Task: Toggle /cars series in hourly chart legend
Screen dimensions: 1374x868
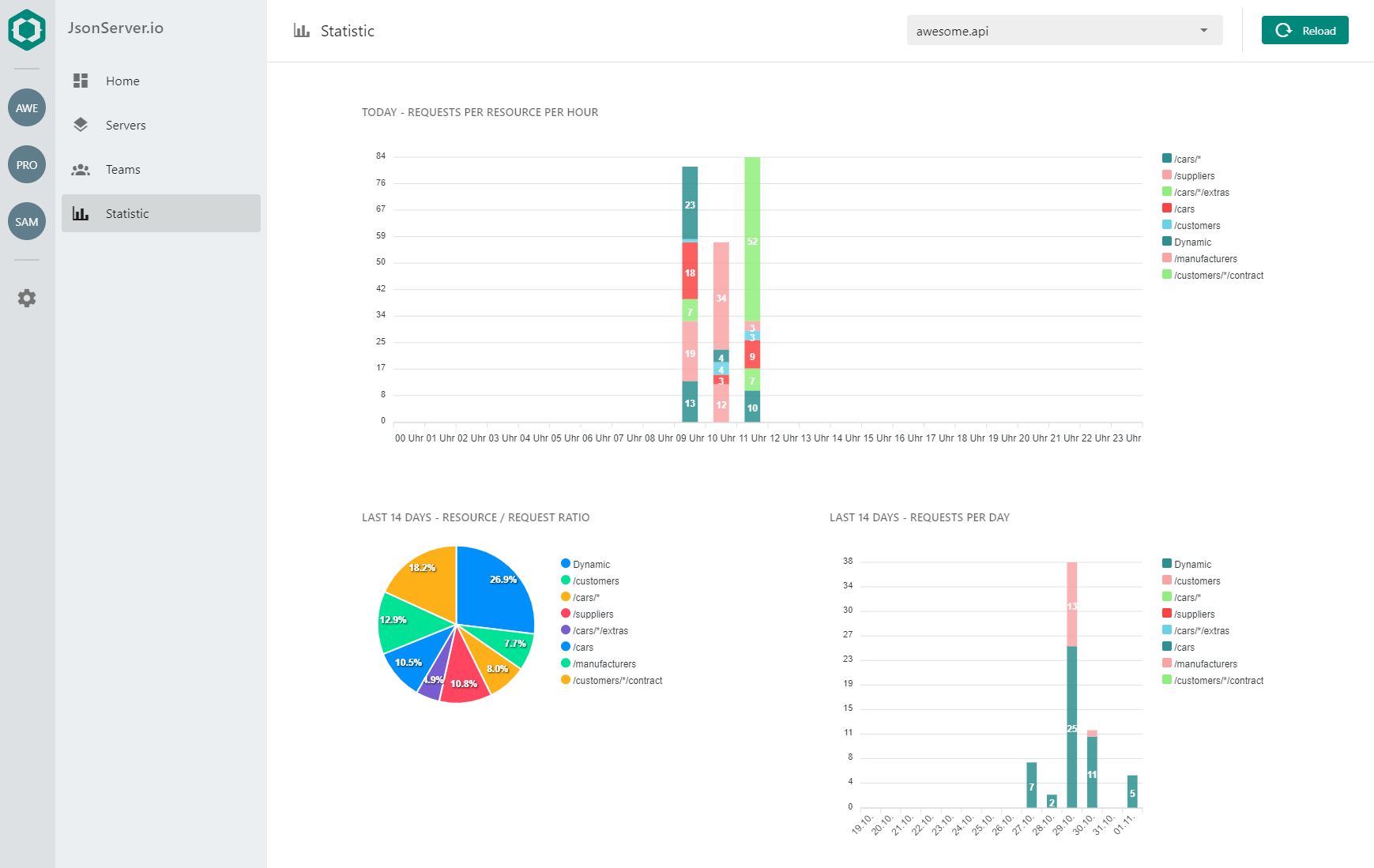Action: point(1178,209)
